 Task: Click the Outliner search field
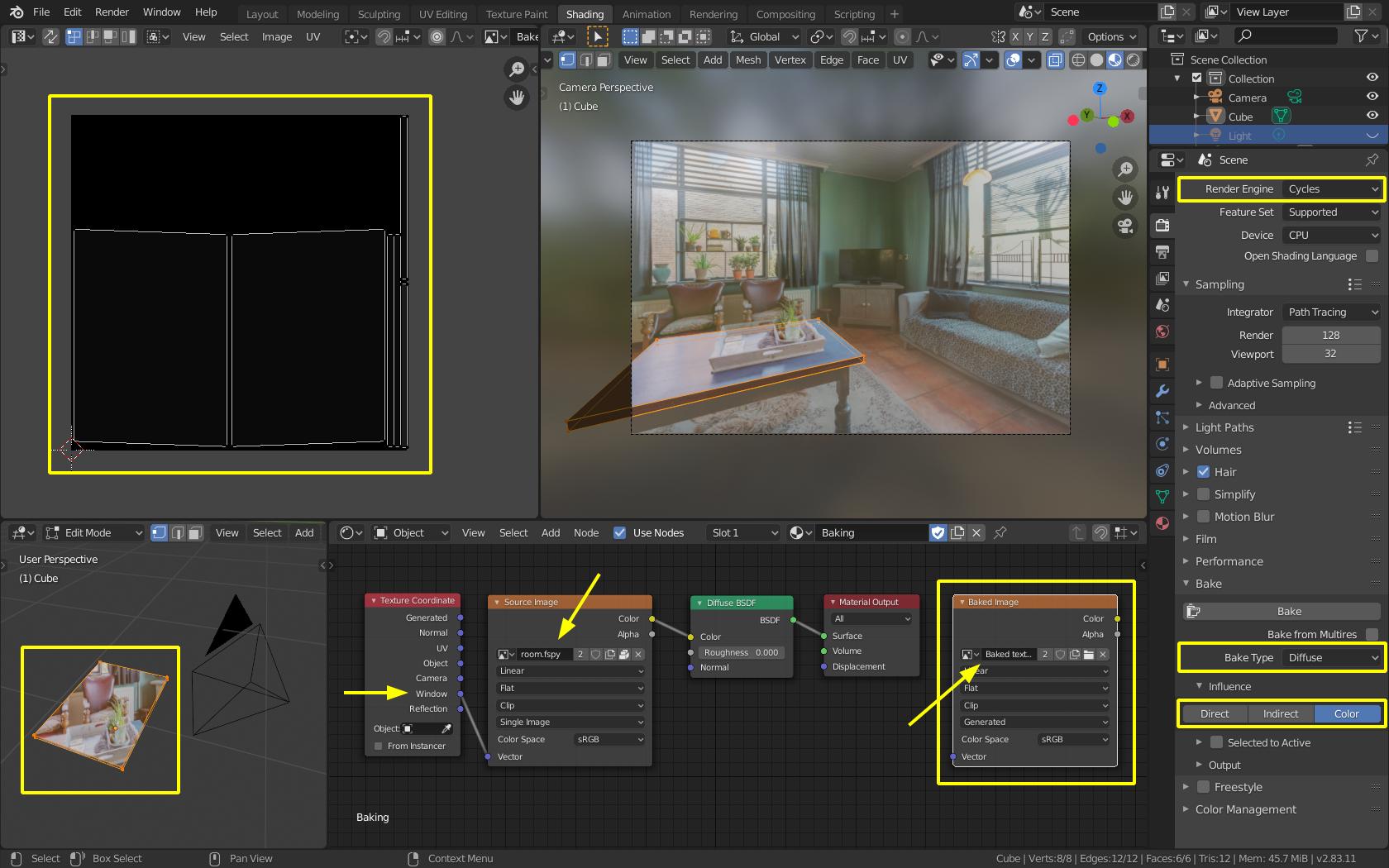pyautogui.click(x=1286, y=36)
